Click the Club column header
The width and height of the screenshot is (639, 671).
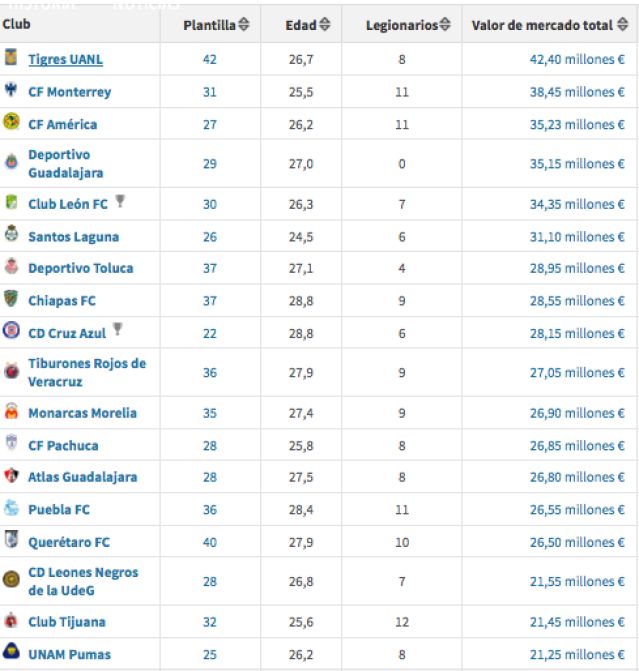tap(16, 23)
